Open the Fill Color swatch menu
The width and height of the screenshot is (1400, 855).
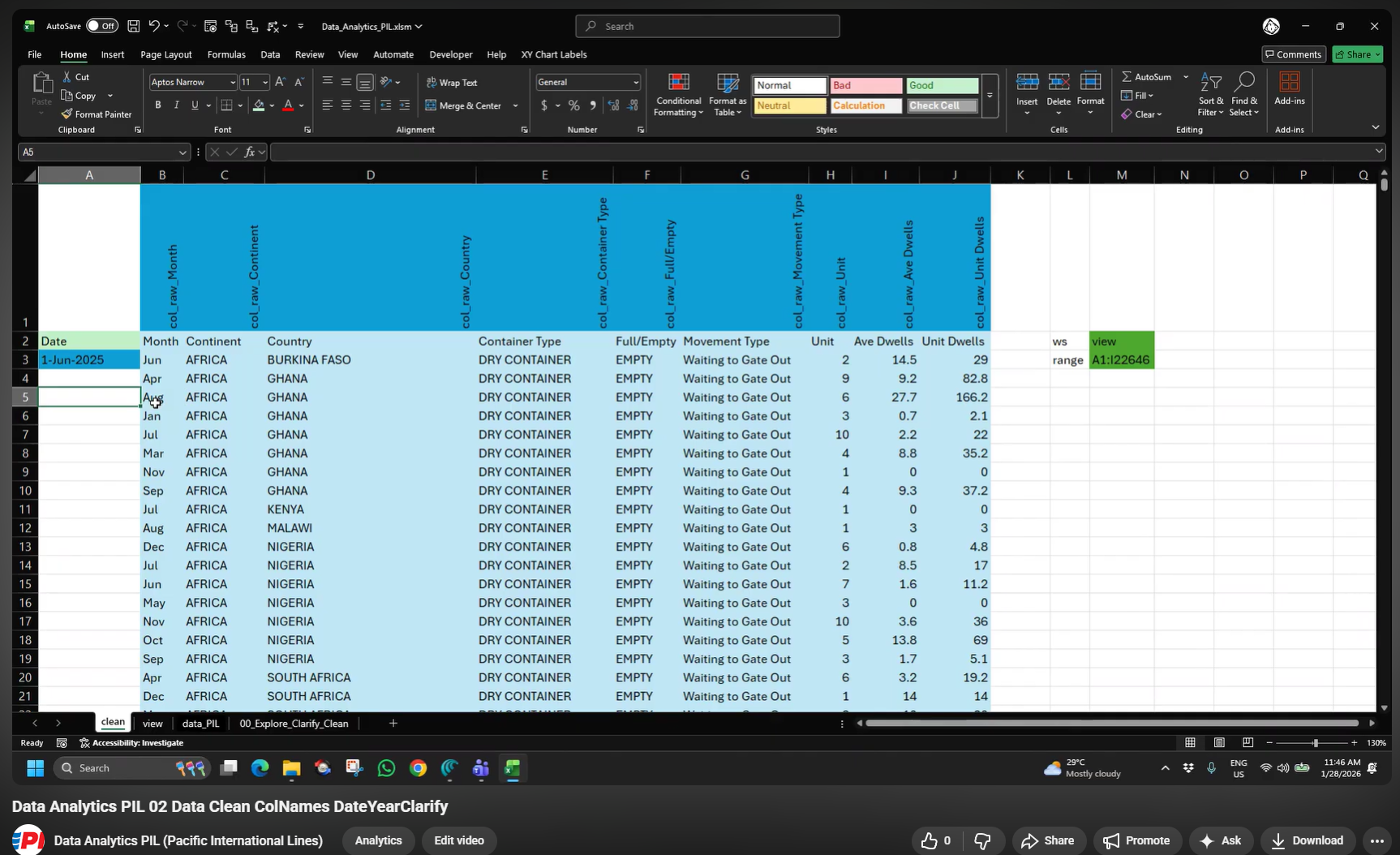click(x=271, y=105)
